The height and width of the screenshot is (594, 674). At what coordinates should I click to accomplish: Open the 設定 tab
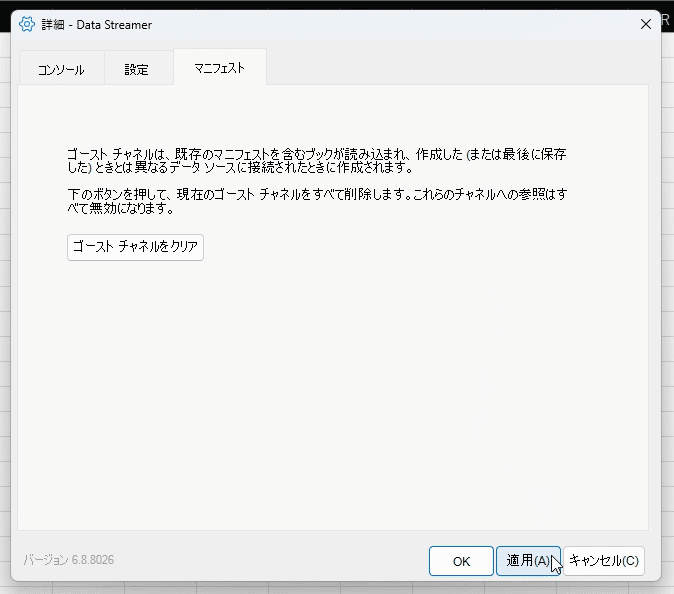[x=138, y=69]
